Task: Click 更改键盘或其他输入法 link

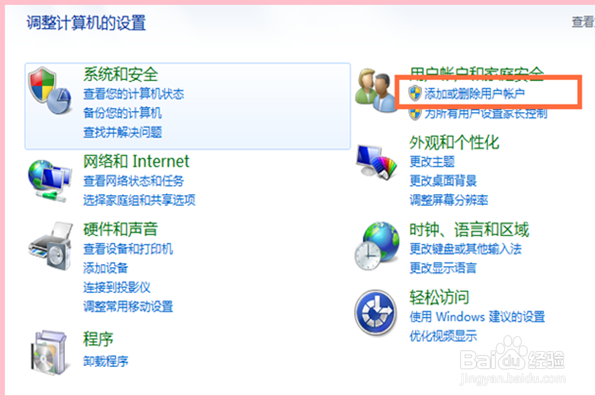Action: click(x=465, y=249)
